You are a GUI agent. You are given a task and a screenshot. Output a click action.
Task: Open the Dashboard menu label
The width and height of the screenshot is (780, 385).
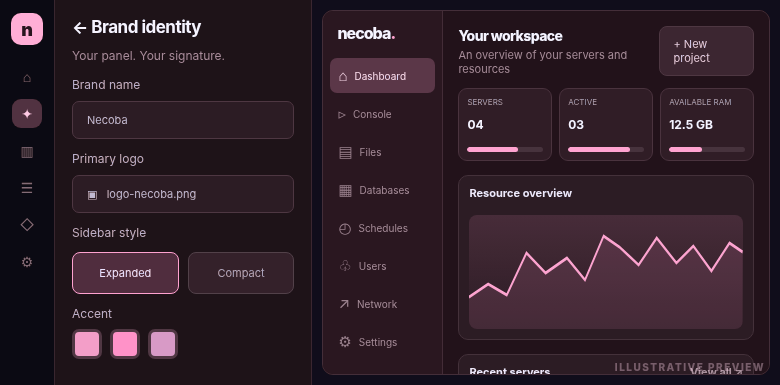coord(380,76)
